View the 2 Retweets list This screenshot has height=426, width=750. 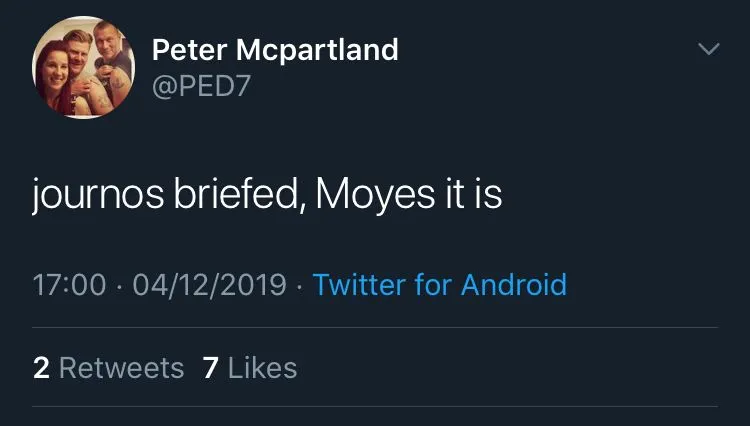(x=108, y=368)
